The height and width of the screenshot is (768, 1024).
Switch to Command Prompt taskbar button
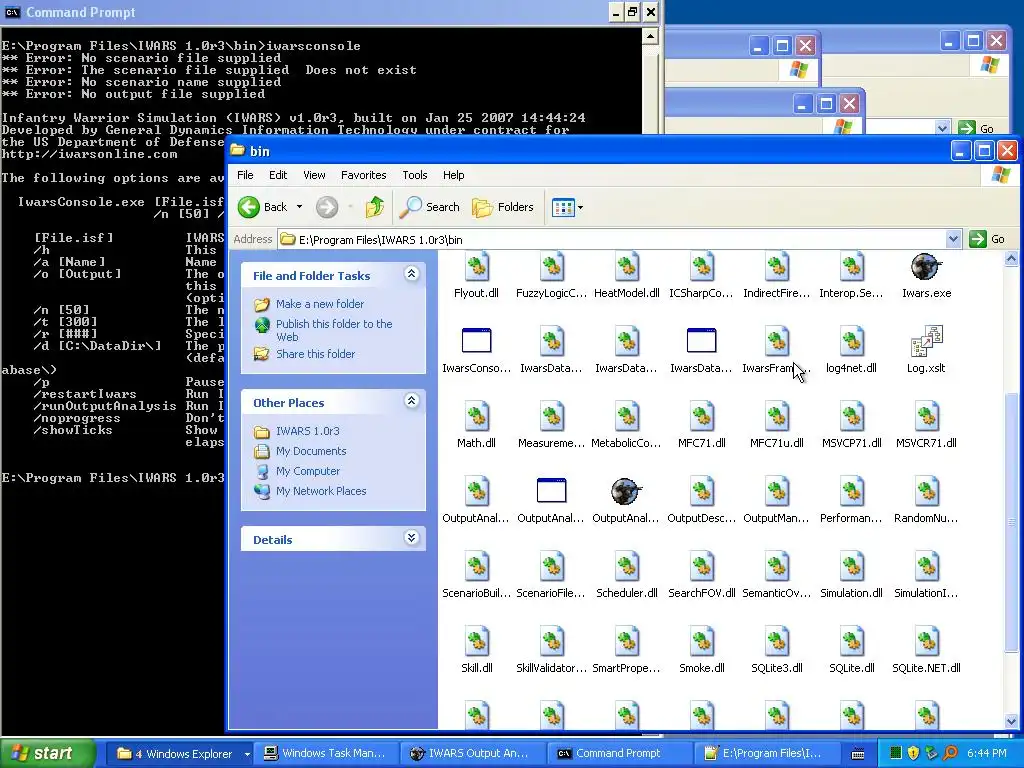coord(618,754)
